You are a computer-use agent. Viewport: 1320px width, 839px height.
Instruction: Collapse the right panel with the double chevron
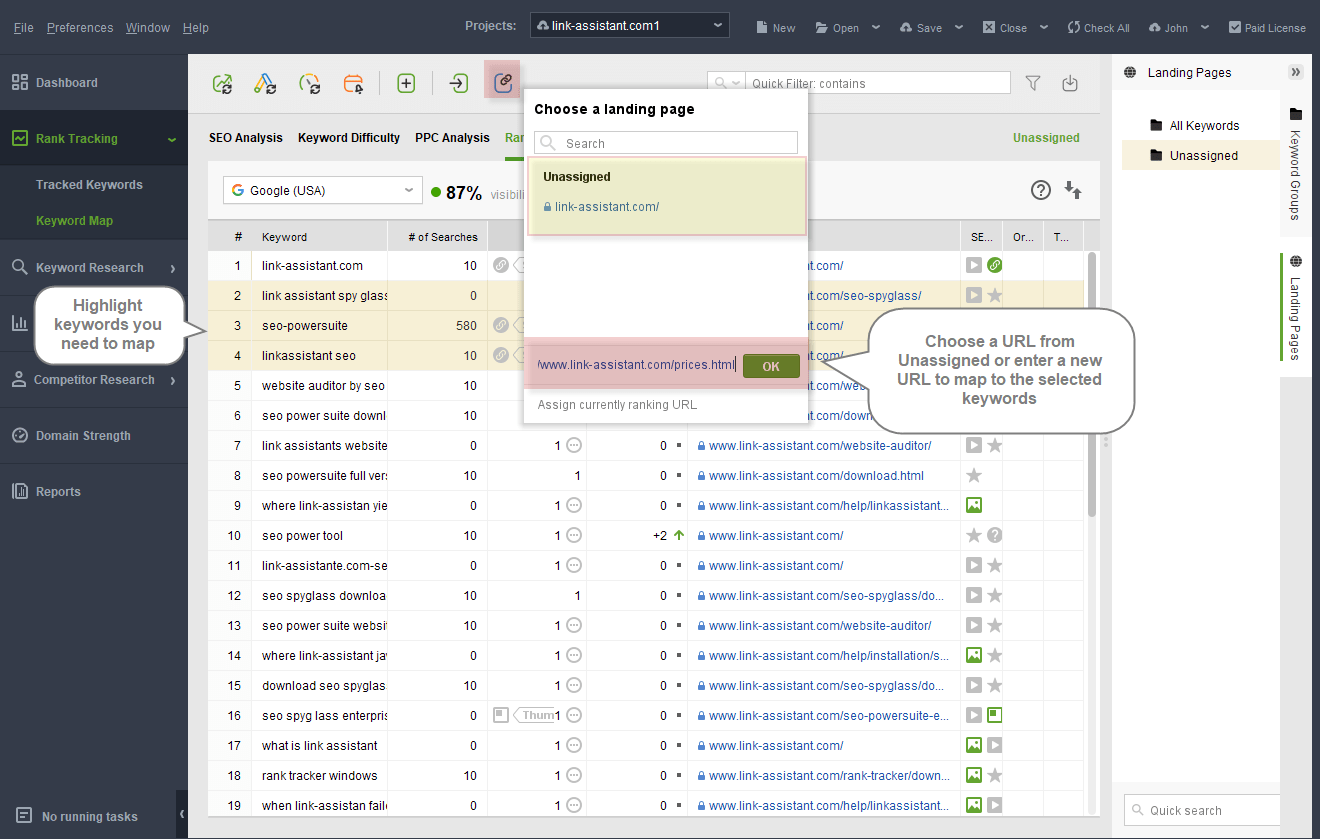1296,72
